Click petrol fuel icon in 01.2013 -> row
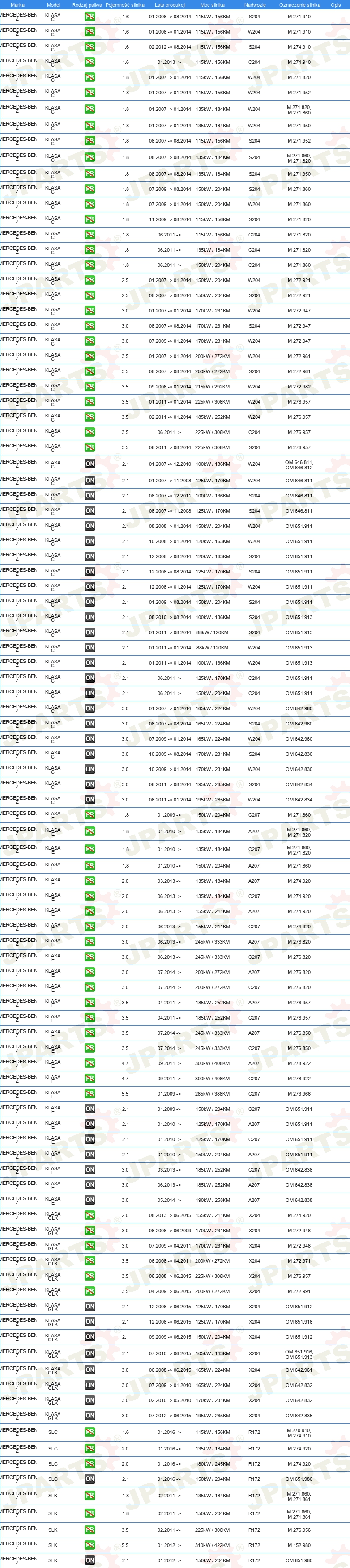 pyautogui.click(x=90, y=62)
